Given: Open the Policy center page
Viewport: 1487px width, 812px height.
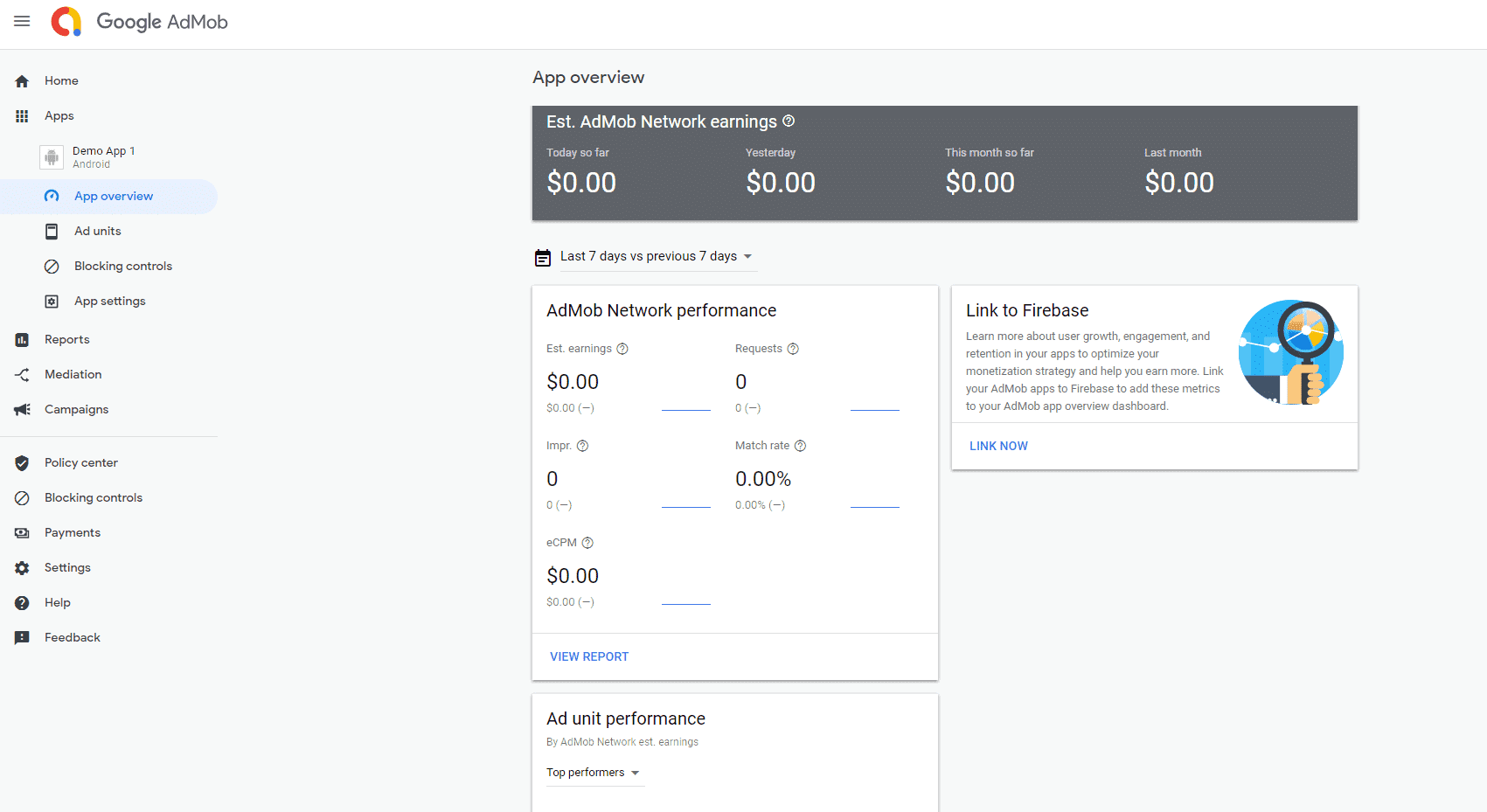Looking at the screenshot, I should (x=81, y=463).
